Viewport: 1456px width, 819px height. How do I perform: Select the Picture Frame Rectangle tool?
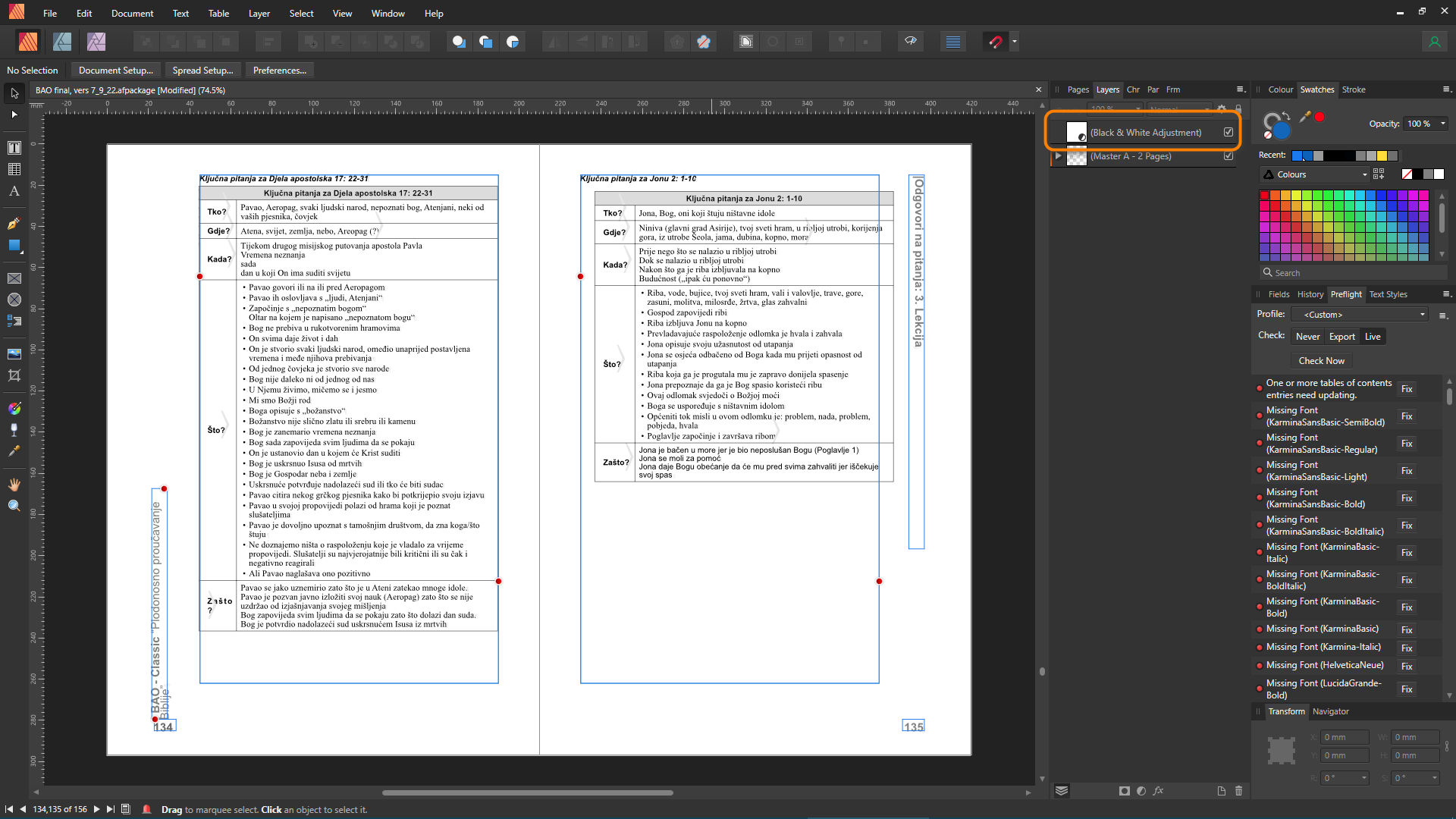14,278
